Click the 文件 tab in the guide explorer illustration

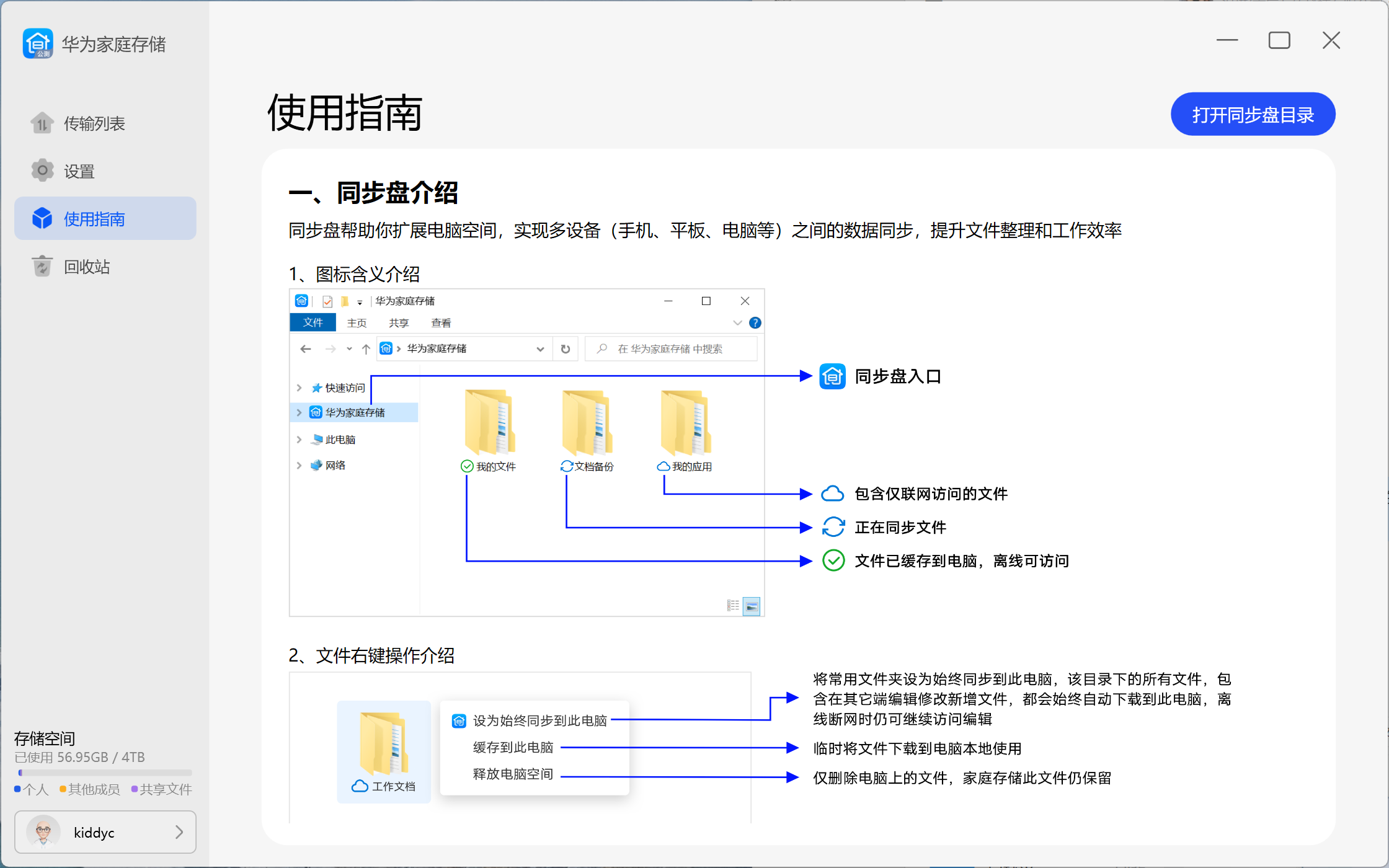(x=313, y=322)
